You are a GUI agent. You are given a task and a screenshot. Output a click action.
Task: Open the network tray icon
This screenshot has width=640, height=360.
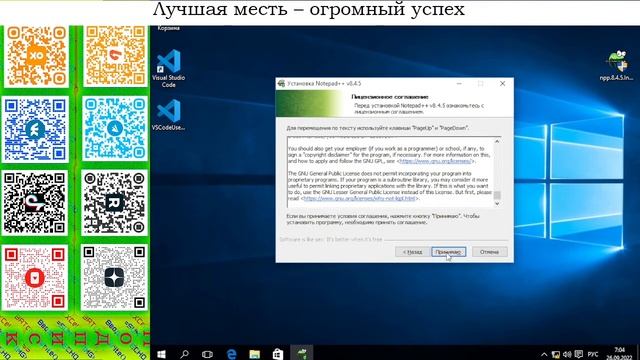pyautogui.click(x=556, y=354)
